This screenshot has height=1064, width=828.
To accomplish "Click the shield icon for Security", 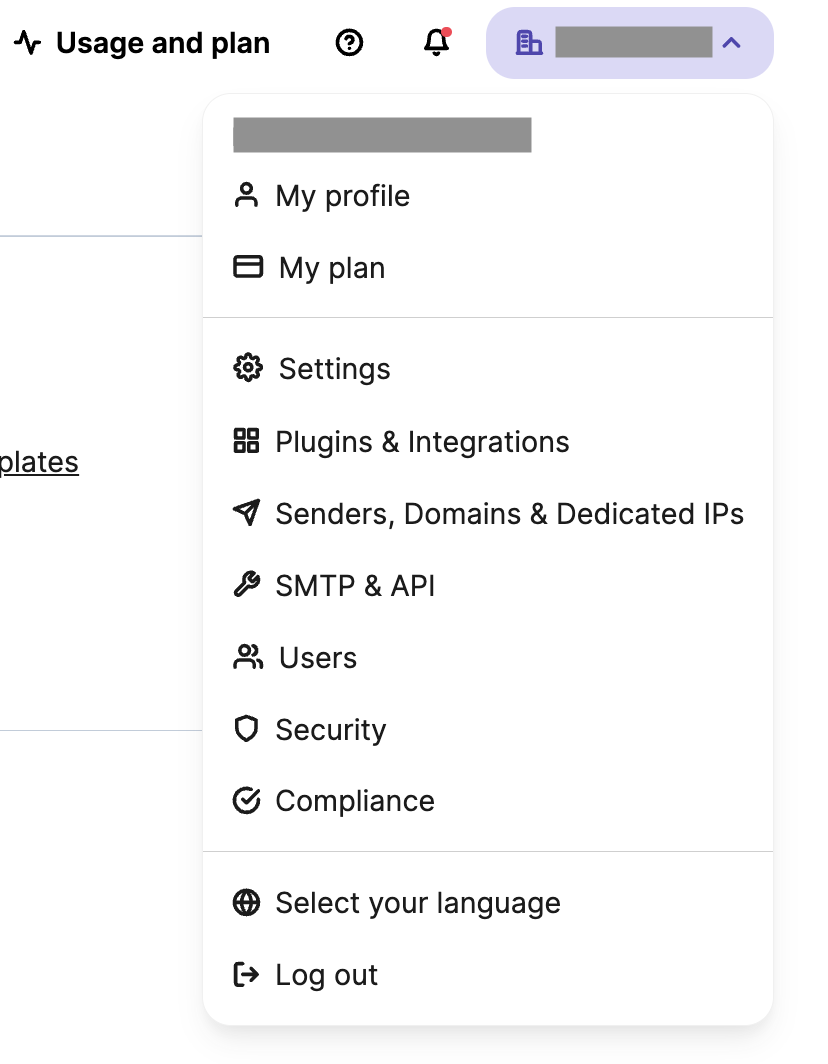I will coord(246,729).
